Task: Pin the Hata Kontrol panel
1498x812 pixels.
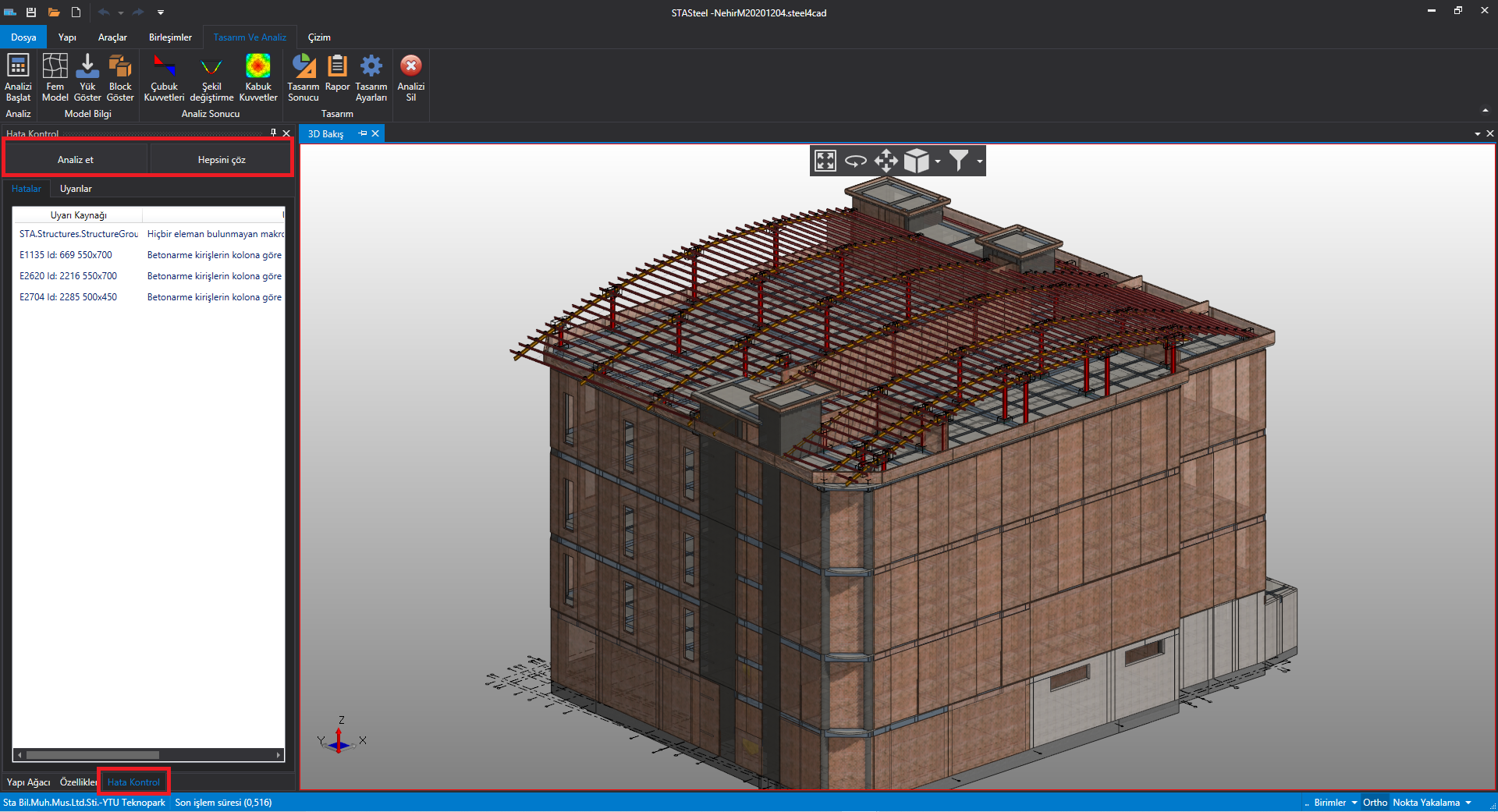Action: click(273, 133)
